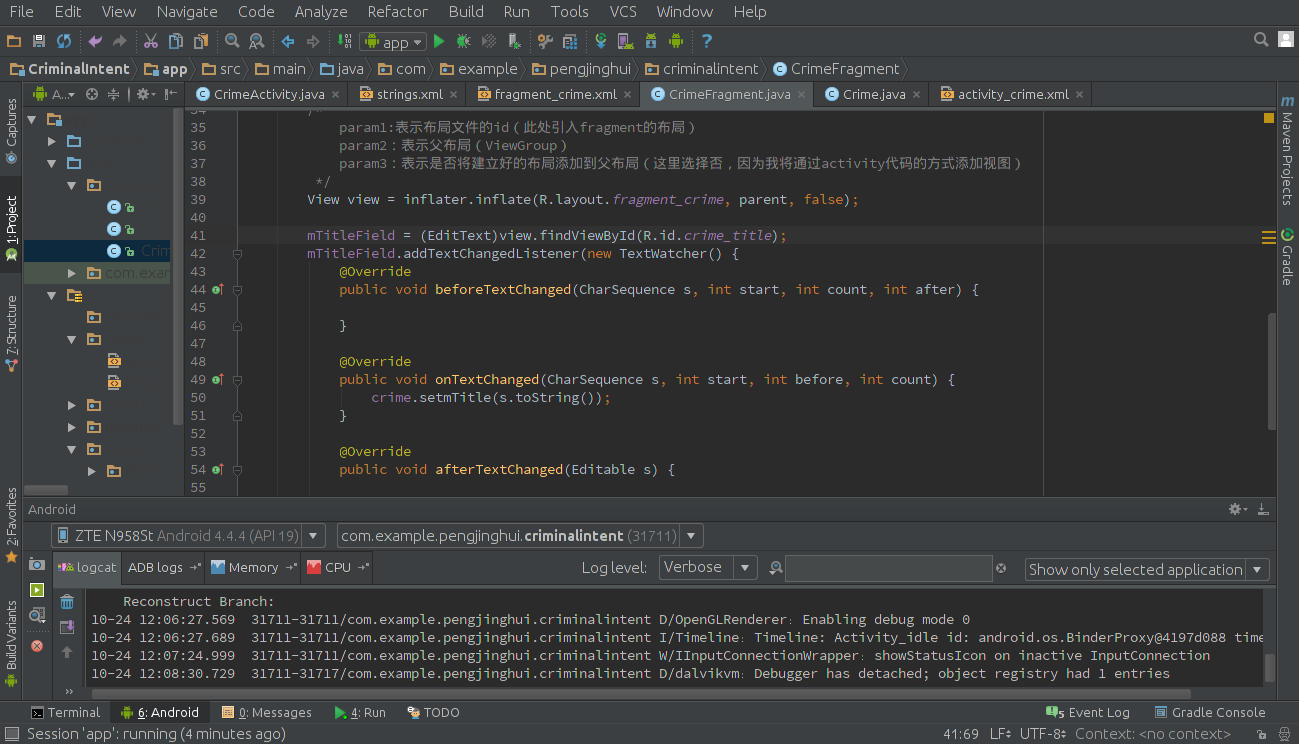The width and height of the screenshot is (1299, 744).
Task: Open app run configuration dropdown
Action: coord(393,41)
